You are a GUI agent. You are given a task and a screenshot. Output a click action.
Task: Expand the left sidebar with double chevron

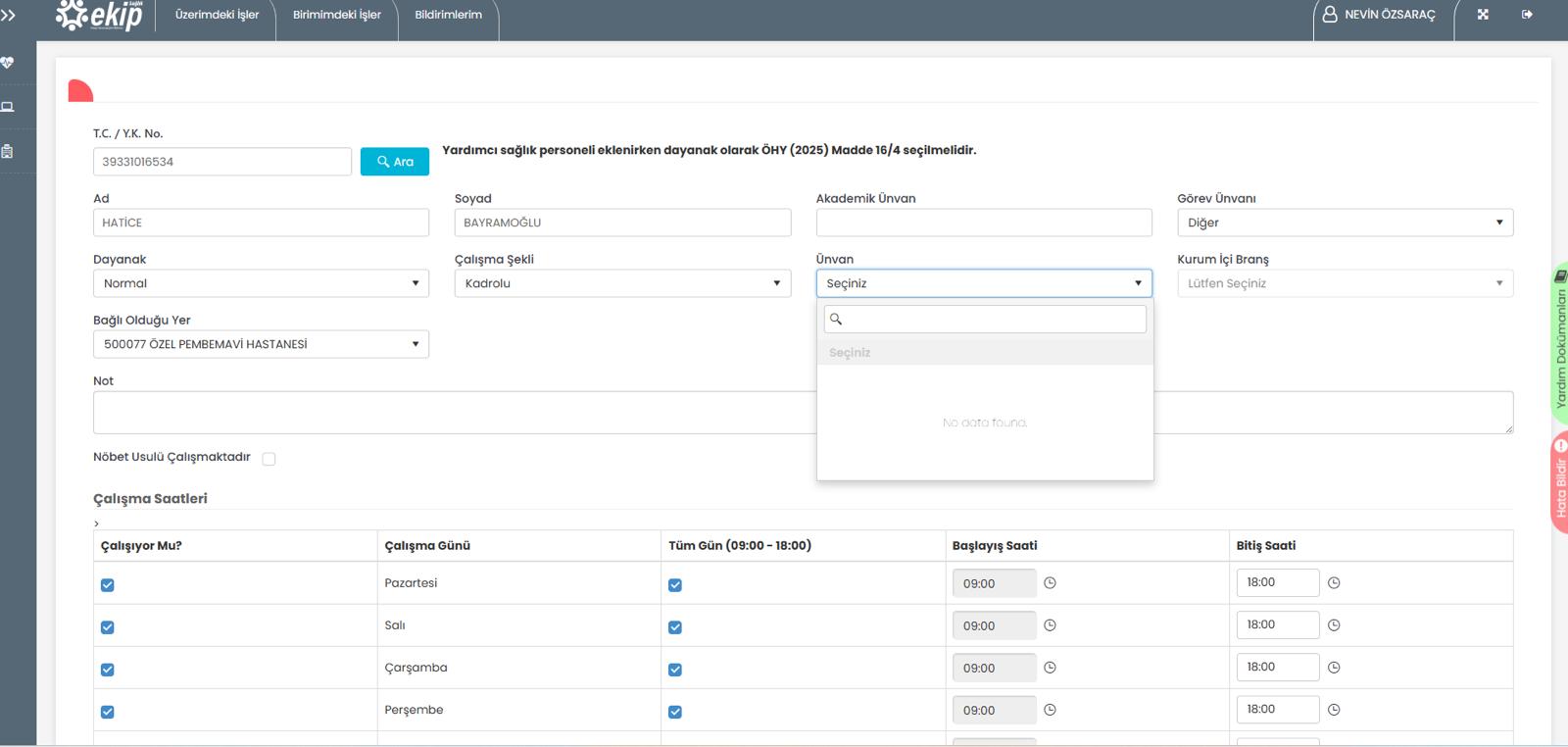point(8,16)
